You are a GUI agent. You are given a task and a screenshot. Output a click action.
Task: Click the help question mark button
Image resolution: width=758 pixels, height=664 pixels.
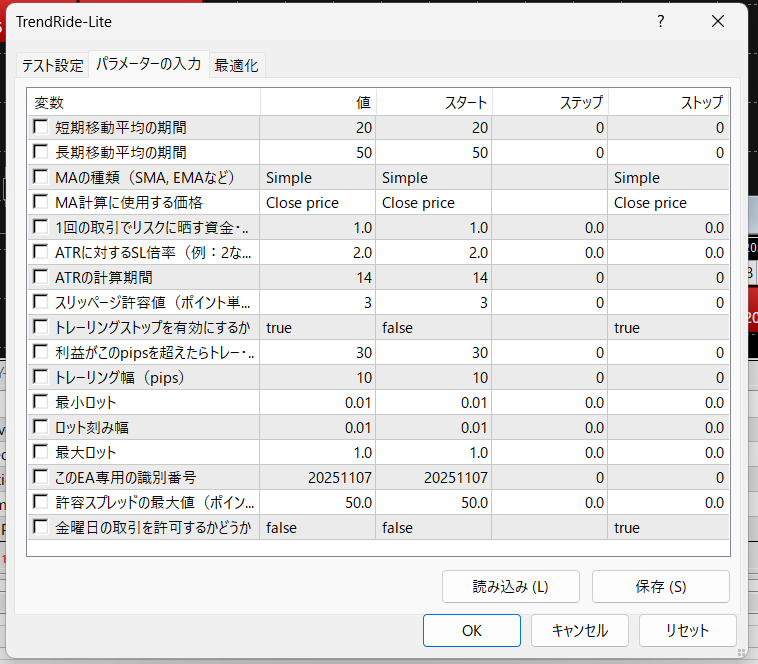(661, 21)
